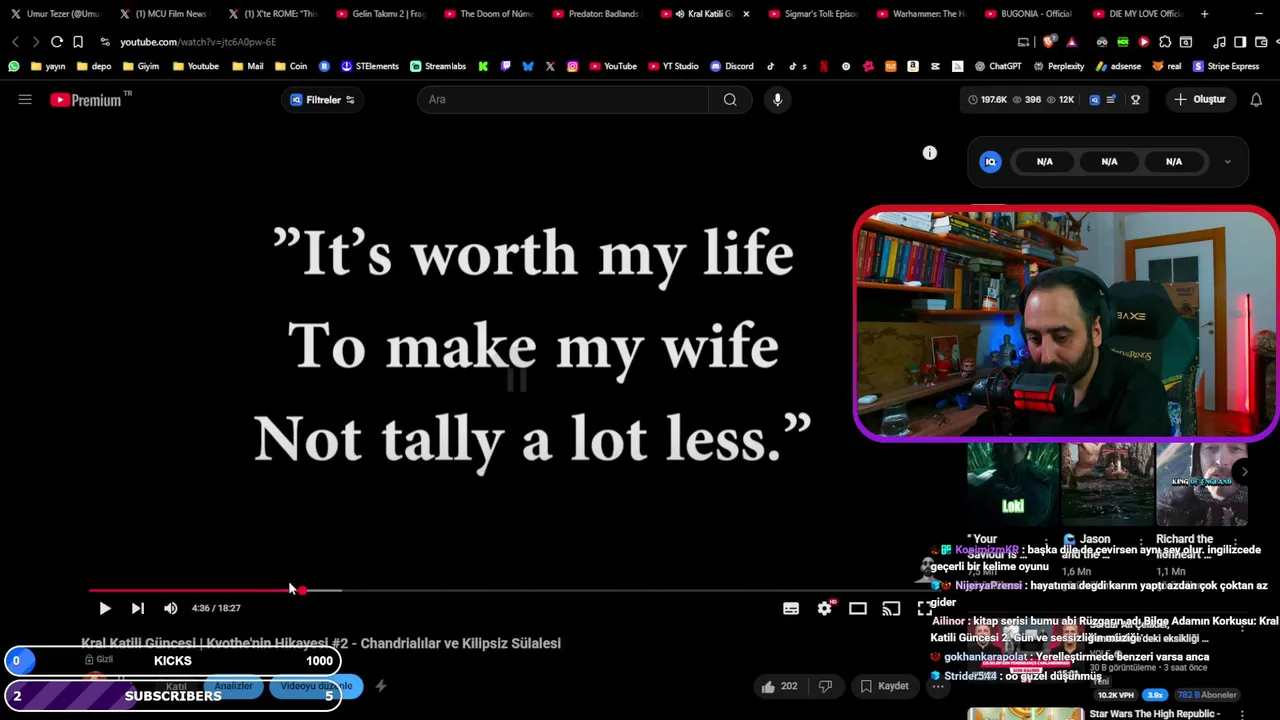Toggle subtitles on the video player

(x=791, y=608)
